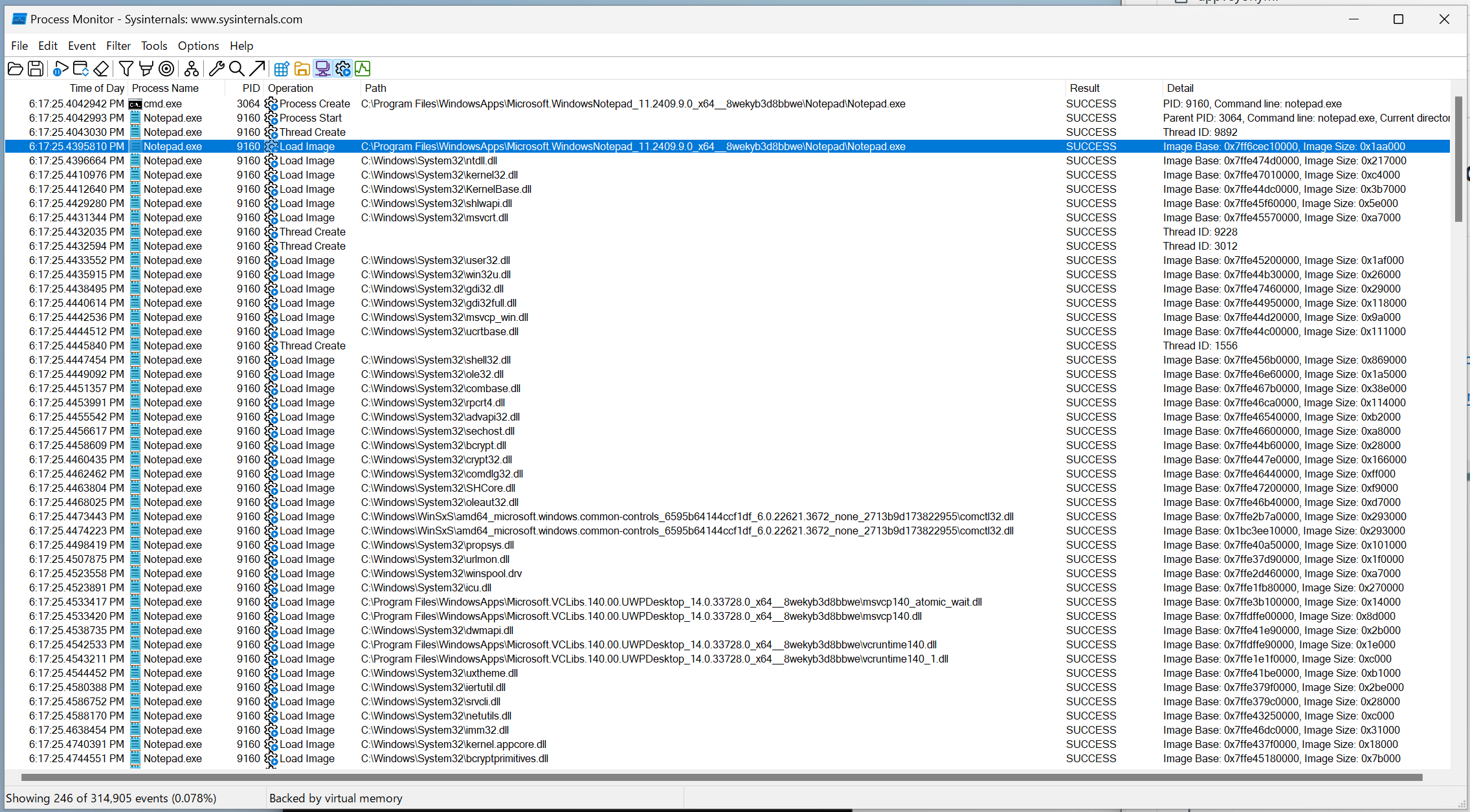Toggle Show Registry Activity grid icon
The height and width of the screenshot is (812, 1470).
pos(282,69)
